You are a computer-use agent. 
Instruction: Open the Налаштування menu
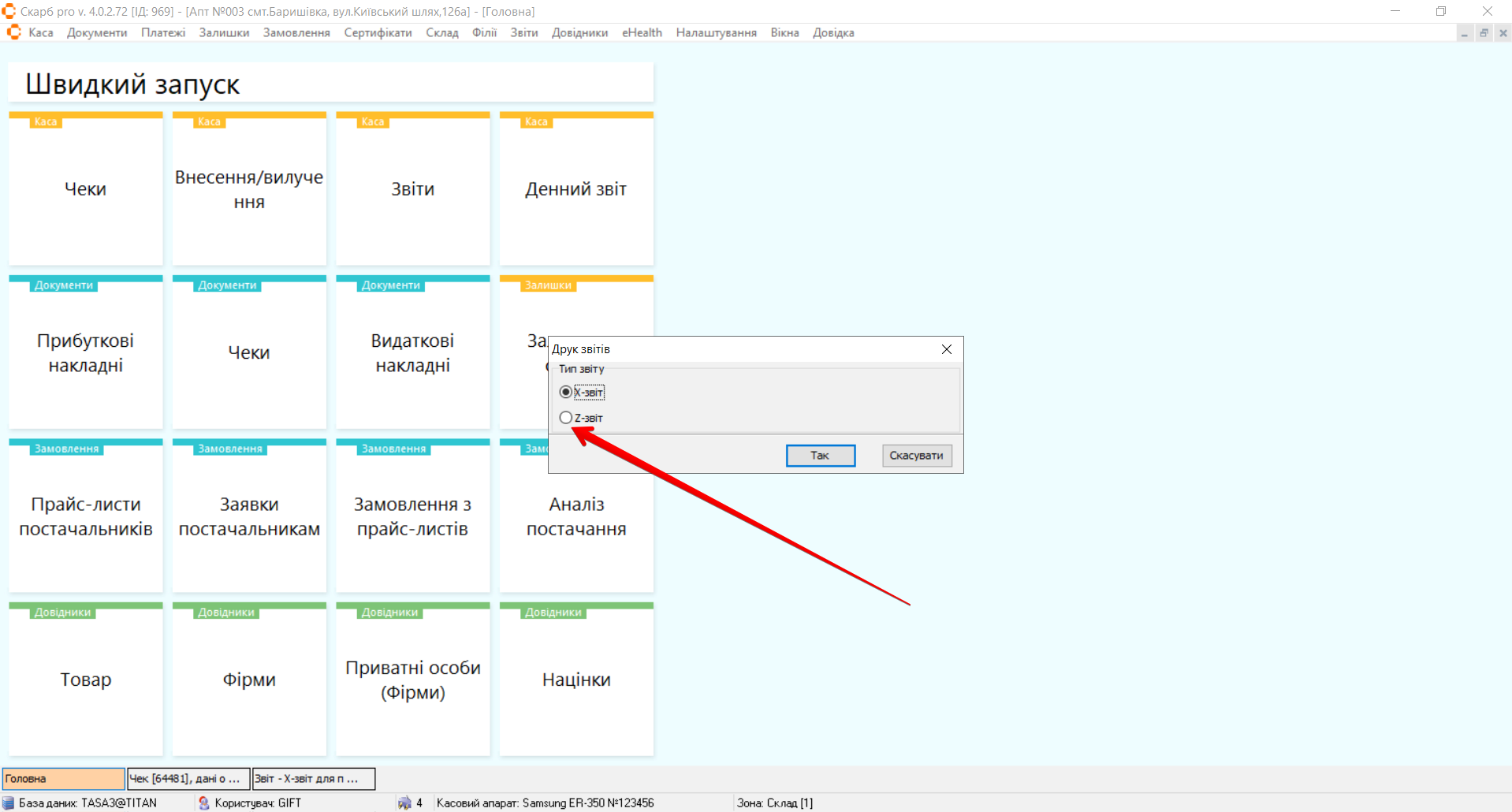(x=716, y=32)
